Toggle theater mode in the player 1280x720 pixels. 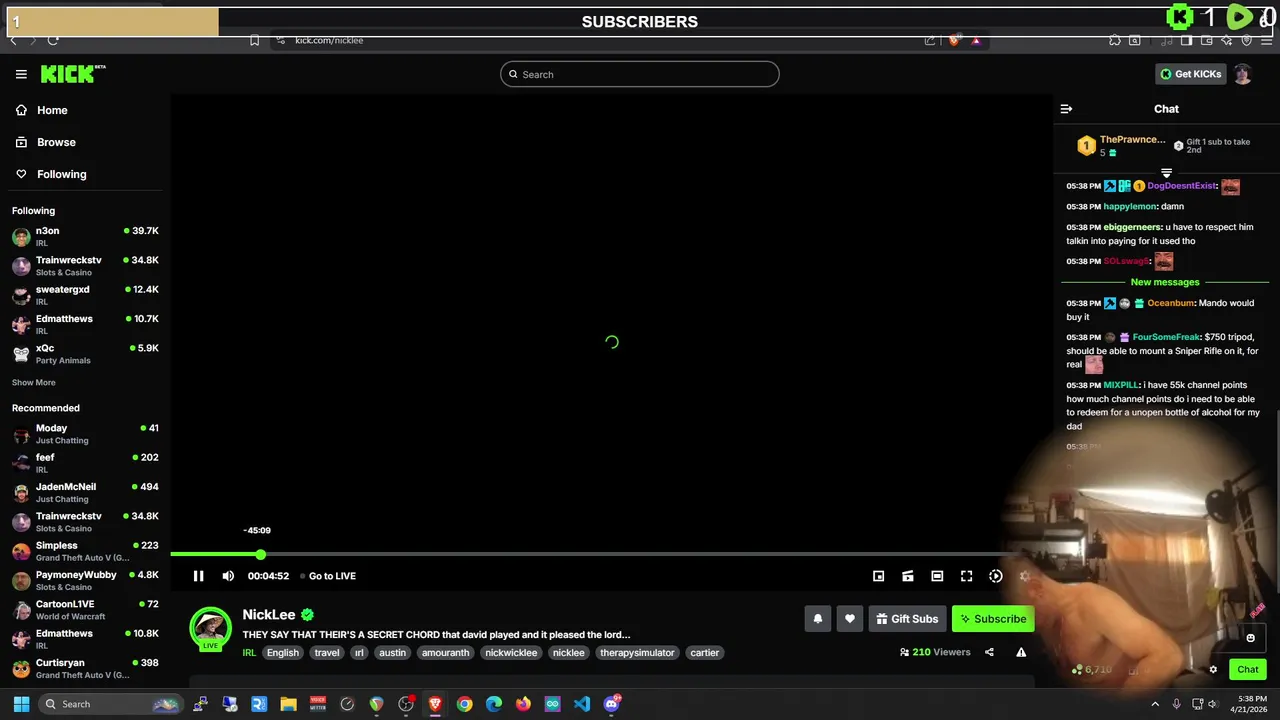[x=937, y=576]
